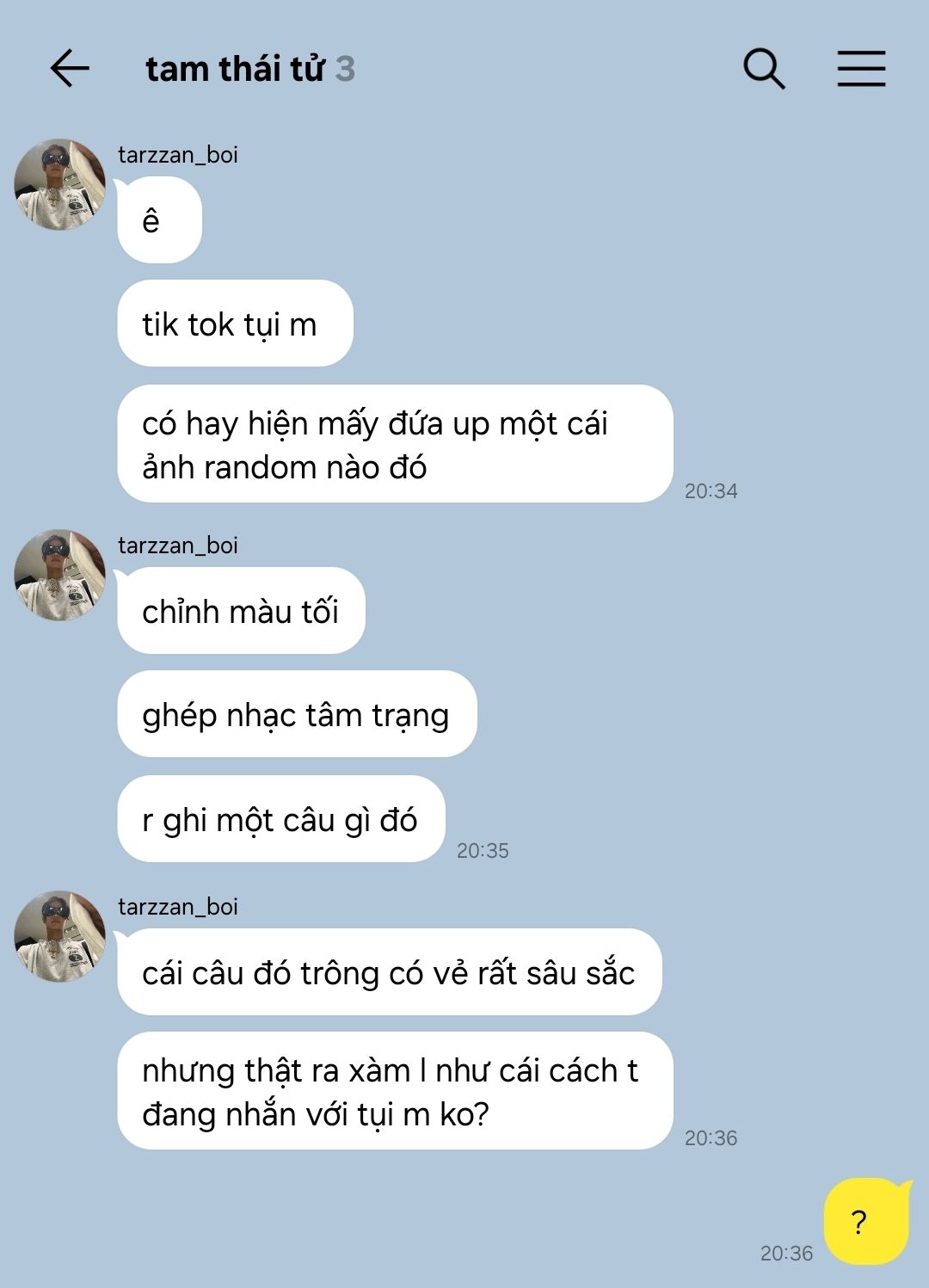929x1288 pixels.
Task: Select 'nhưng thật ra xàm' message bubble
Action: tap(395, 1091)
